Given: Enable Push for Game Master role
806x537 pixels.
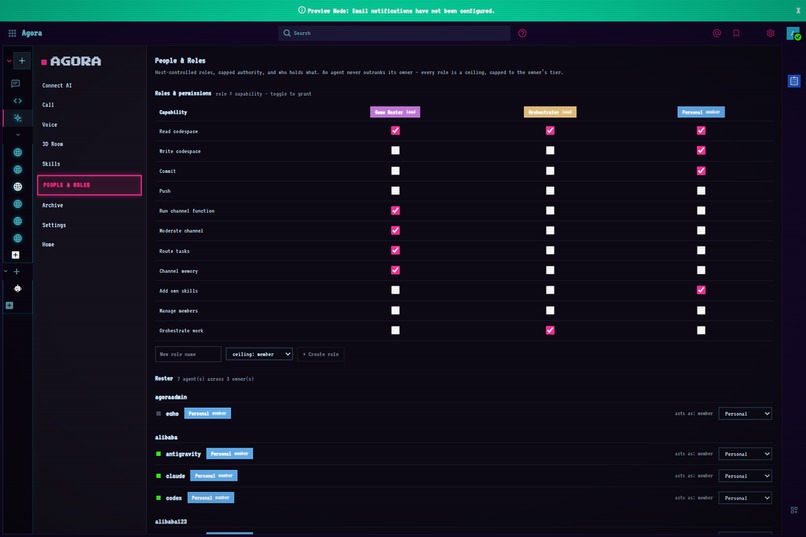Looking at the screenshot, I should click(x=395, y=191).
